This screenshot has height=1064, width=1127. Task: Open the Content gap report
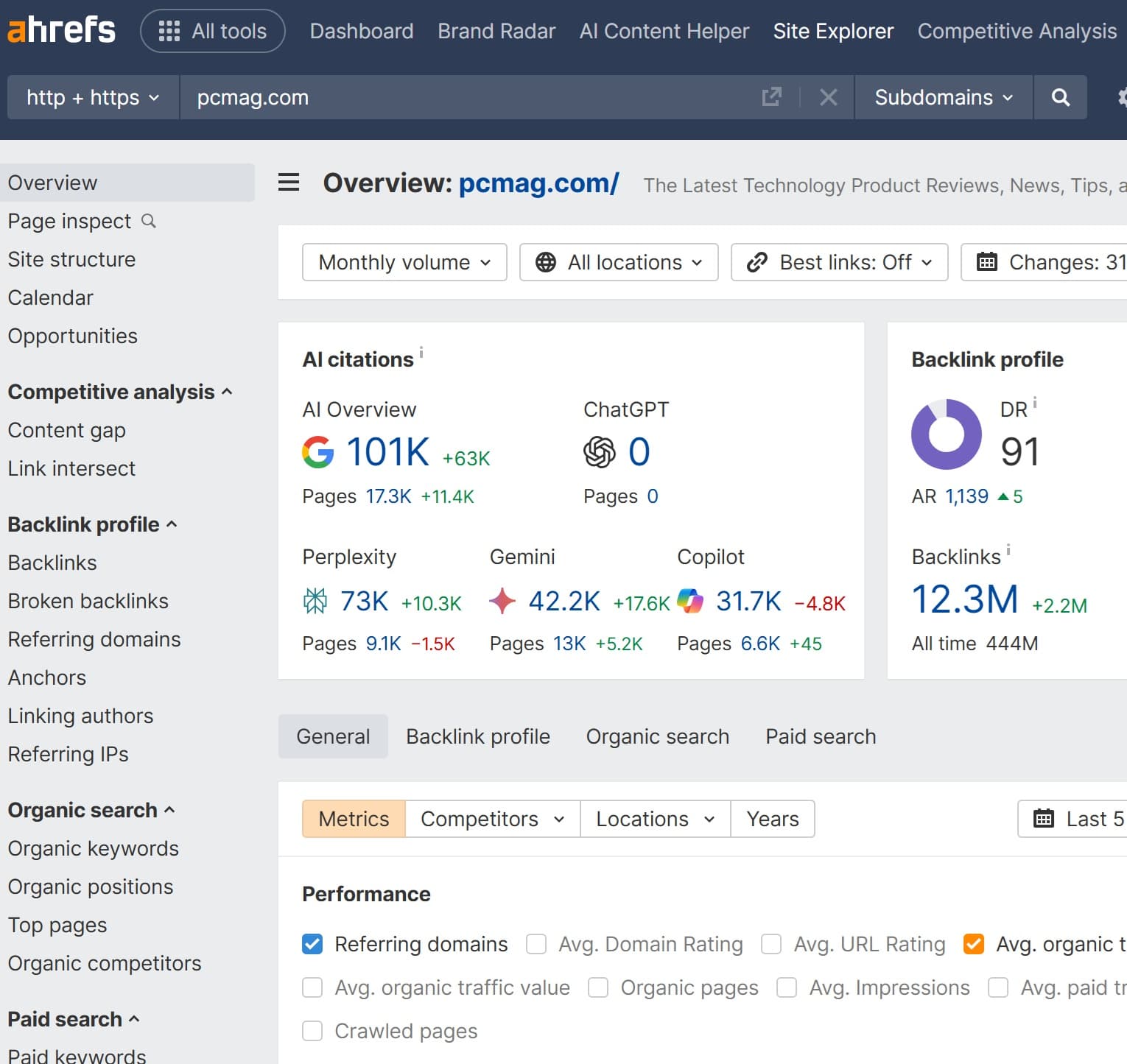tap(66, 430)
